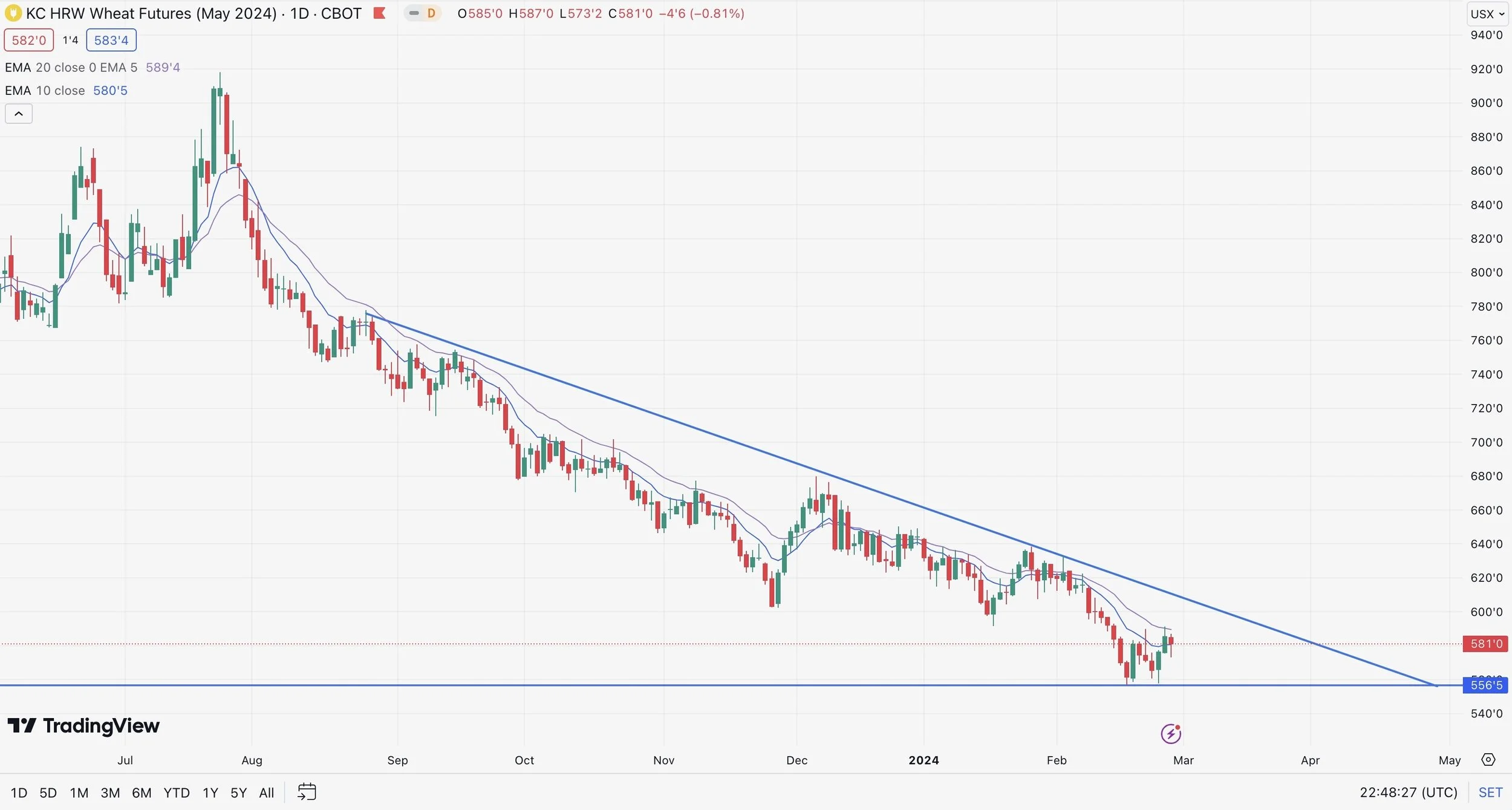Open the USX currency dropdown

pos(1487,14)
